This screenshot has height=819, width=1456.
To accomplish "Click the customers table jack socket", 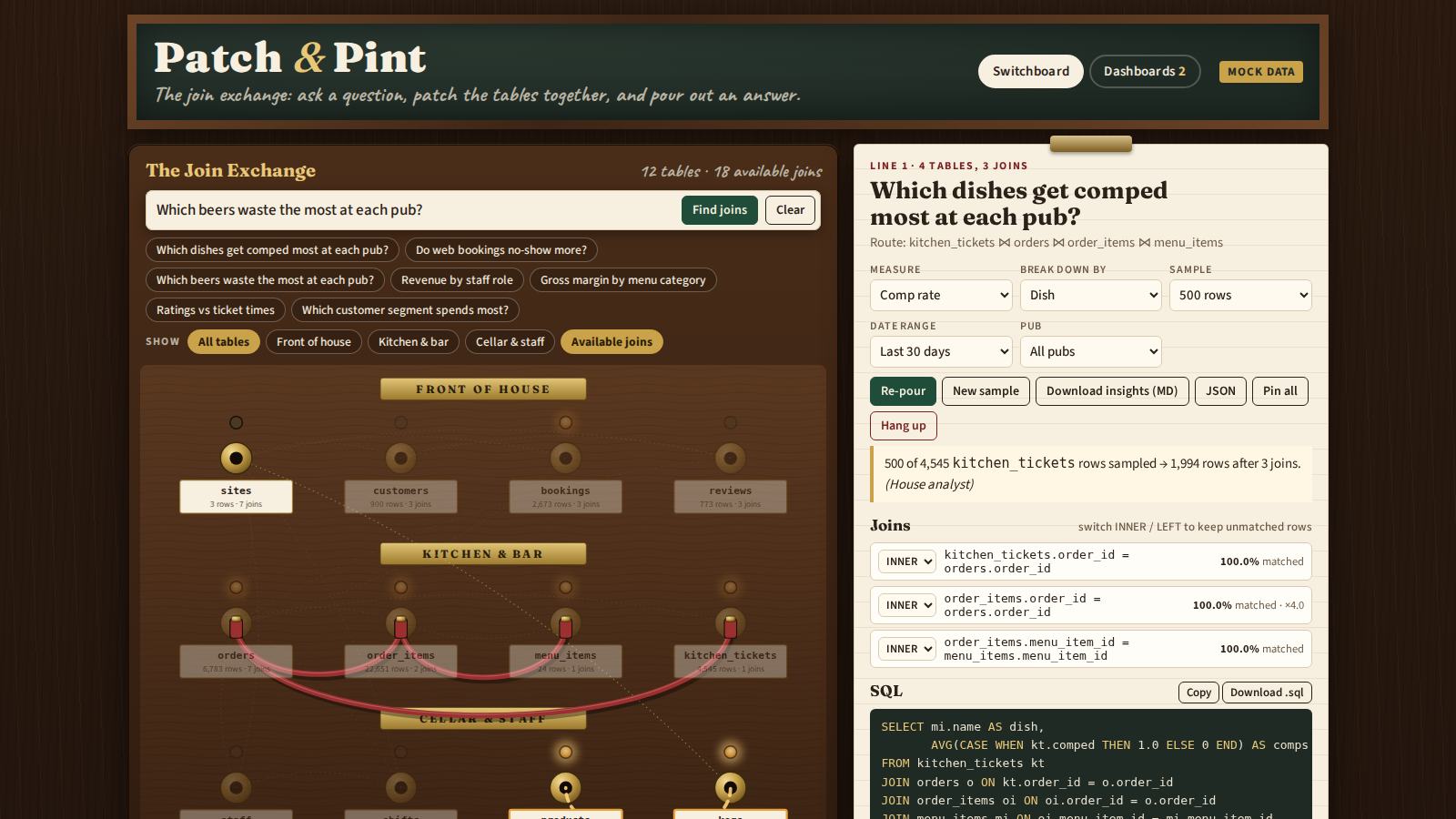I will click(x=400, y=458).
